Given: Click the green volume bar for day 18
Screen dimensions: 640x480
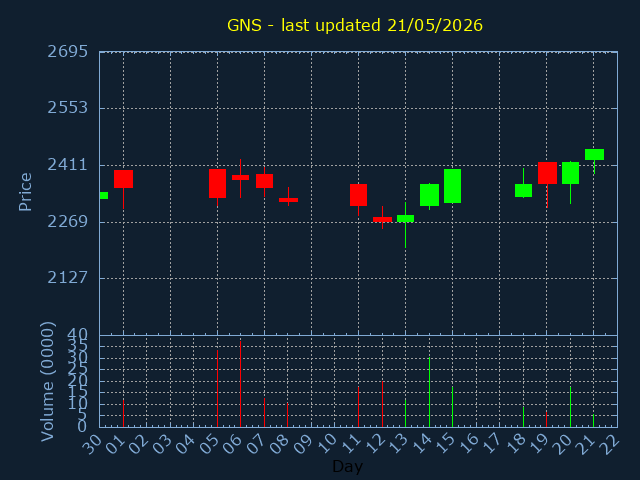Looking at the screenshot, I should pos(523,417).
